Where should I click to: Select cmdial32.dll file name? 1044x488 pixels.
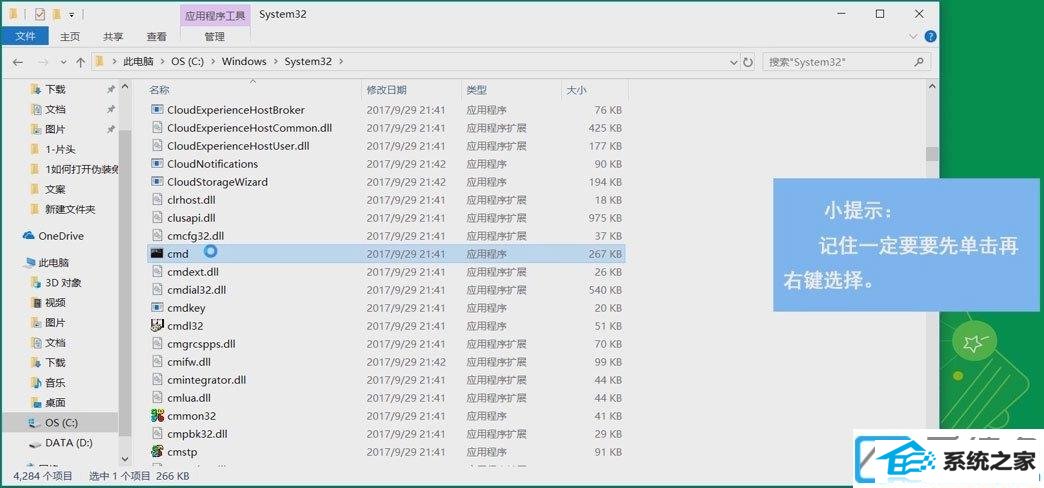tap(197, 290)
